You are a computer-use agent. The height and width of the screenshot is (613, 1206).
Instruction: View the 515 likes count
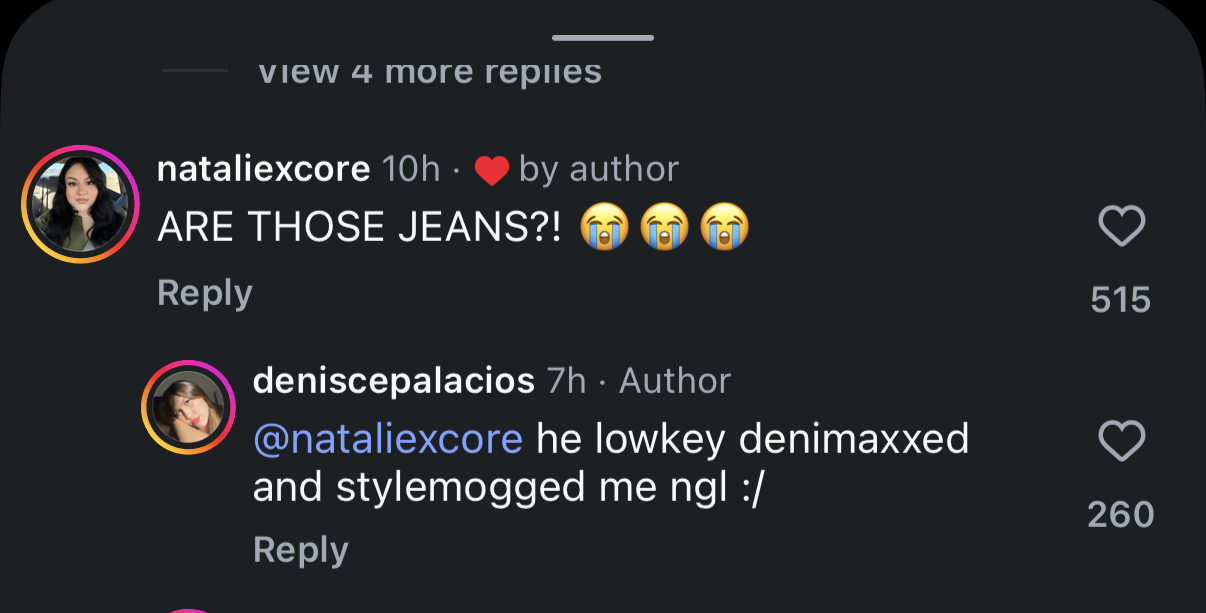click(x=1121, y=300)
